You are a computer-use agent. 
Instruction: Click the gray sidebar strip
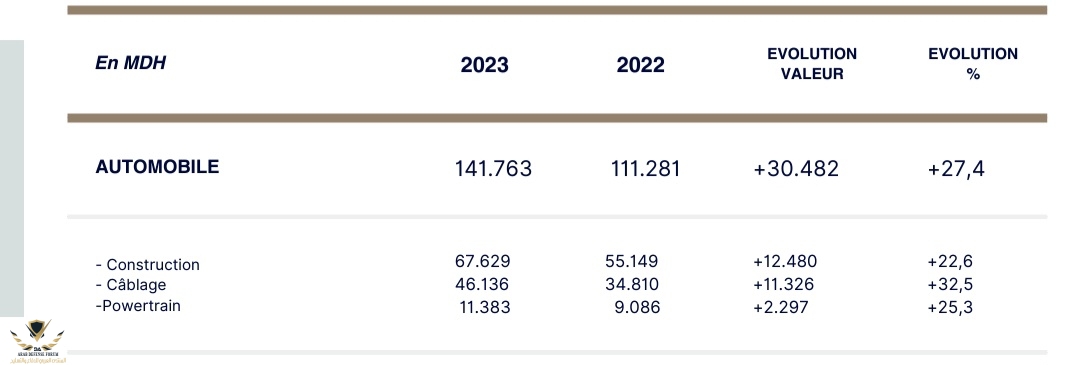pyautogui.click(x=12, y=178)
